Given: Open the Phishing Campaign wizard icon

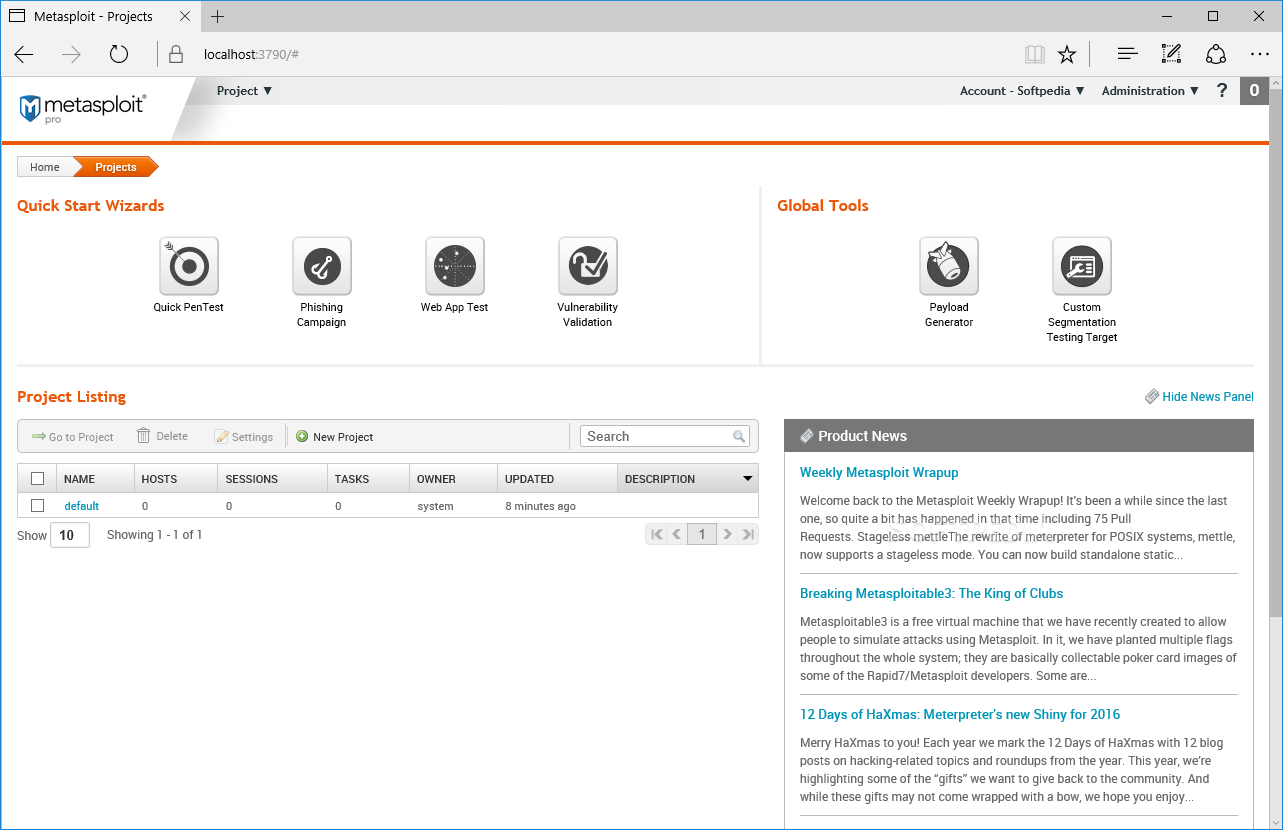Looking at the screenshot, I should [x=321, y=266].
